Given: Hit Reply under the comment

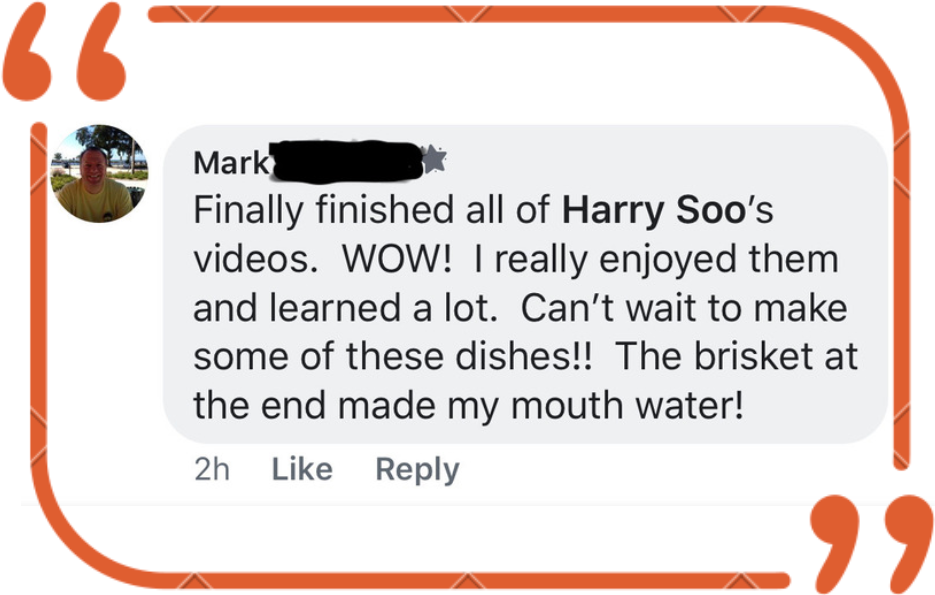Looking at the screenshot, I should 417,469.
